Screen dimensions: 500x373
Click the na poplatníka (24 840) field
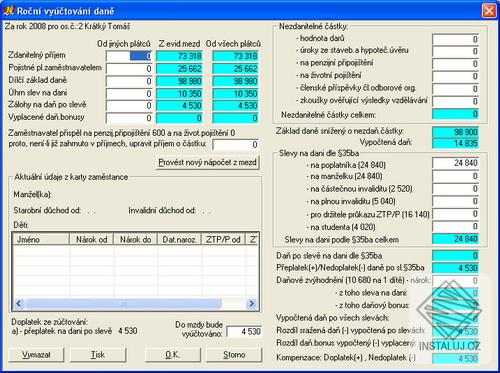[455, 163]
